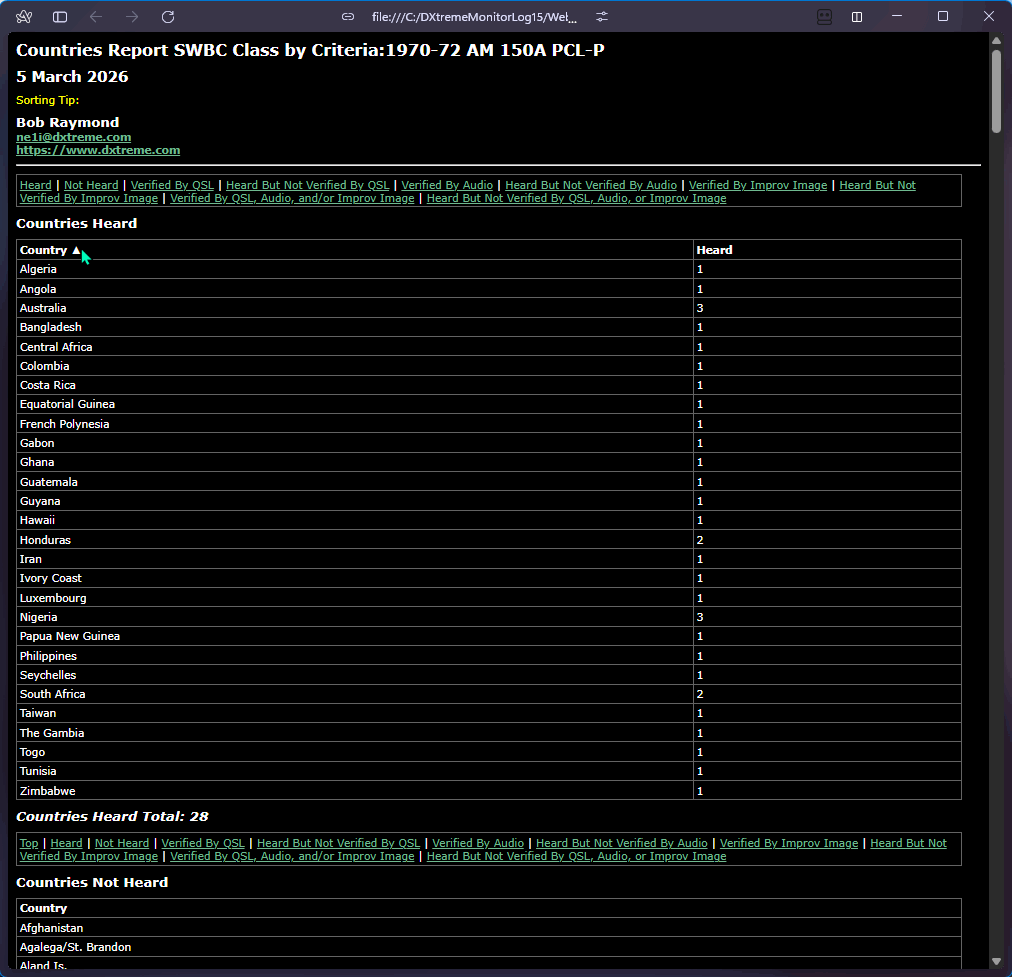The width and height of the screenshot is (1012, 977).
Task: Toggle the sidebar panel icon
Action: click(x=60, y=17)
